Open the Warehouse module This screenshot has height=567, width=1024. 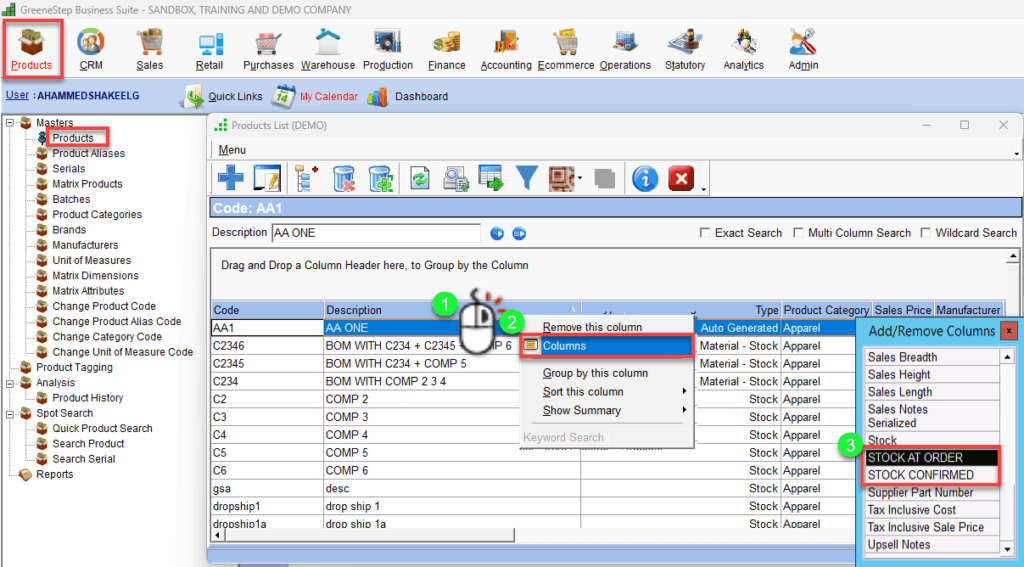(x=327, y=49)
